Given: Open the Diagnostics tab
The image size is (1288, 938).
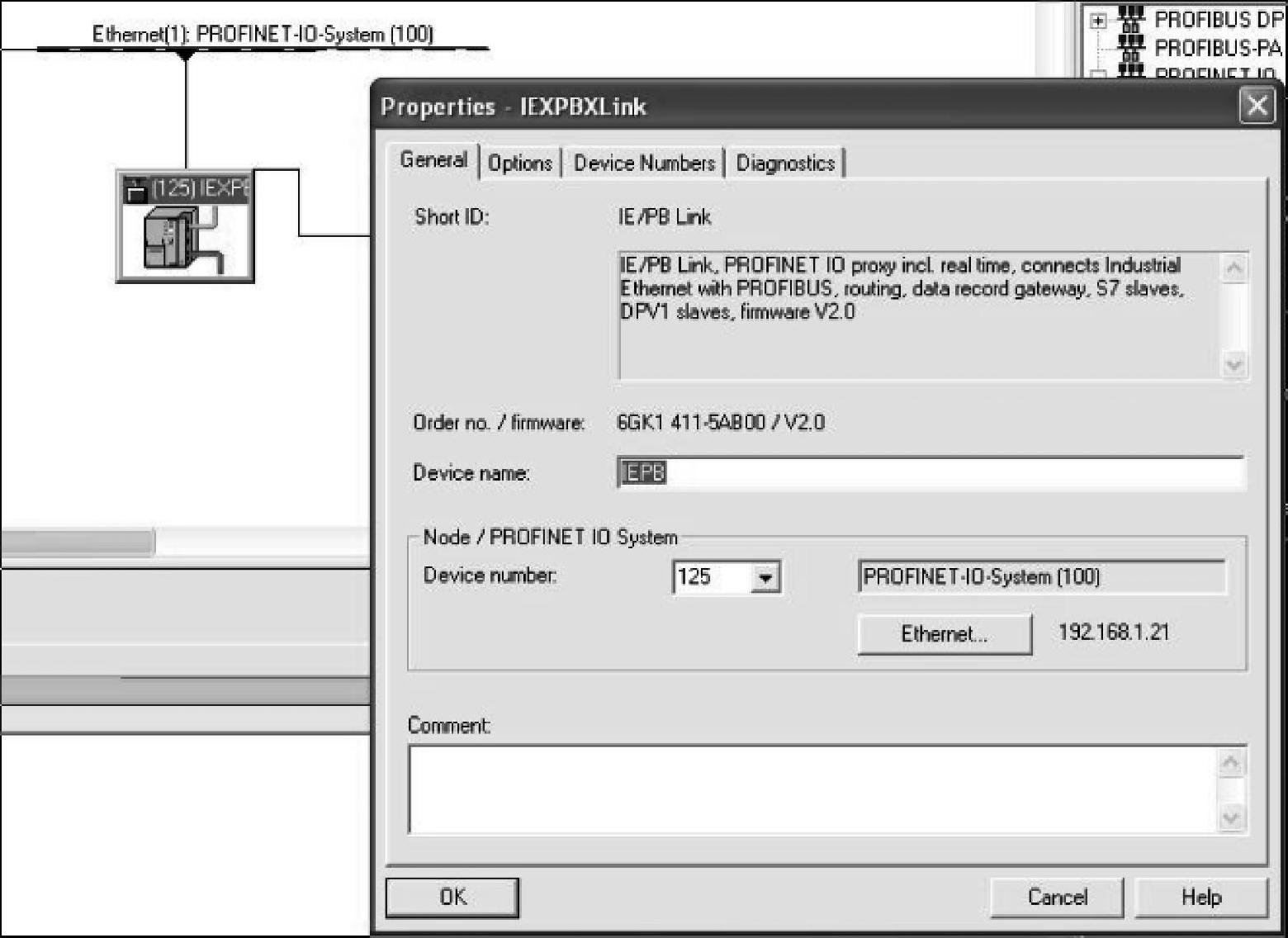Looking at the screenshot, I should 785,163.
